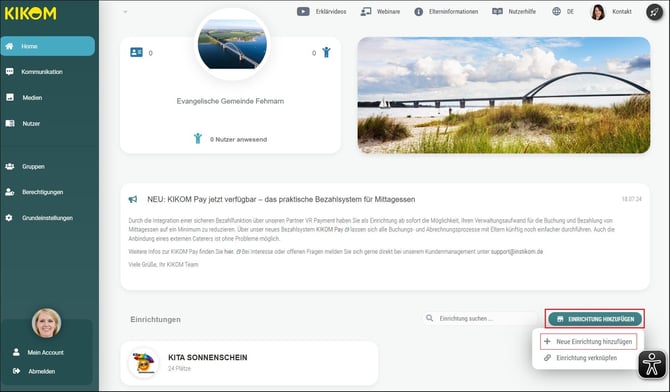Click the round bridge profile picture
The width and height of the screenshot is (670, 392).
click(x=232, y=44)
